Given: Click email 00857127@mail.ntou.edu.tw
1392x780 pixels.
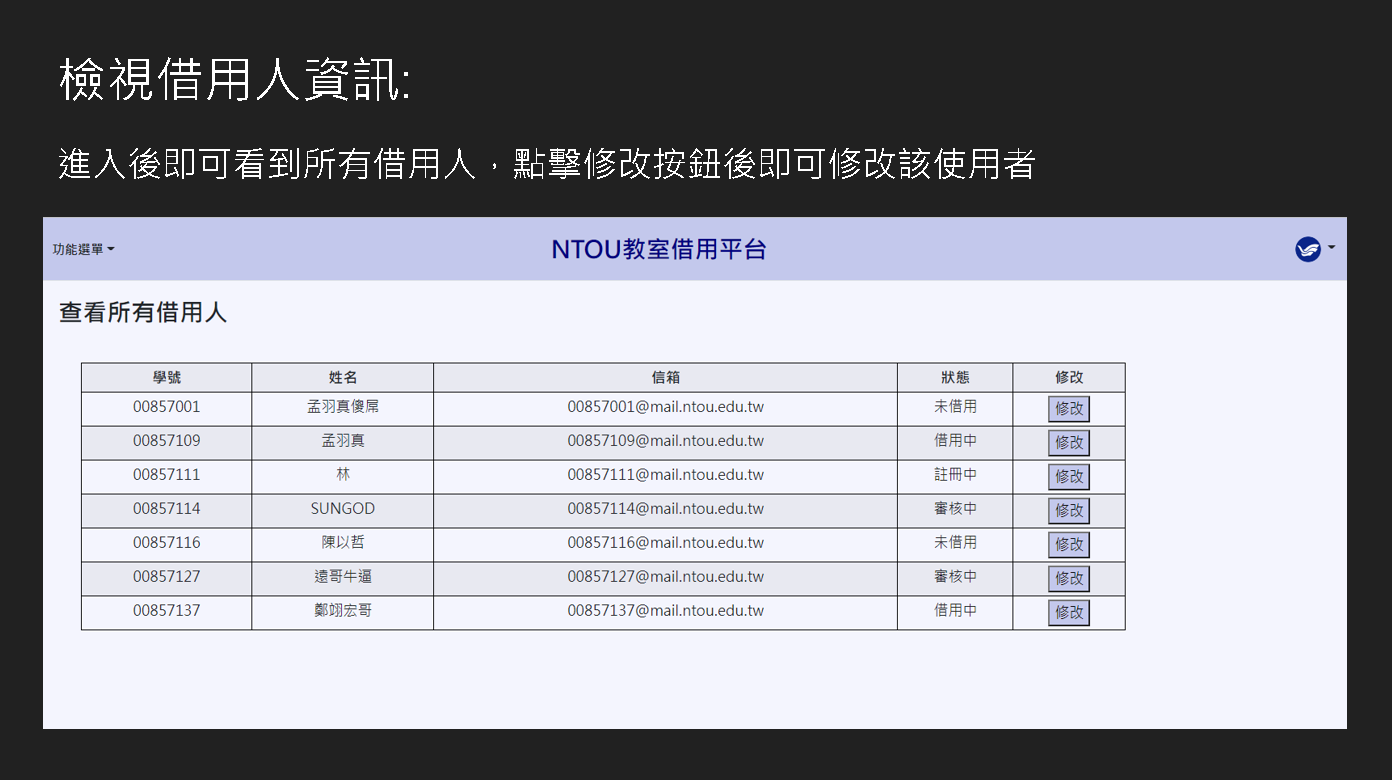Looking at the screenshot, I should click(x=666, y=577).
